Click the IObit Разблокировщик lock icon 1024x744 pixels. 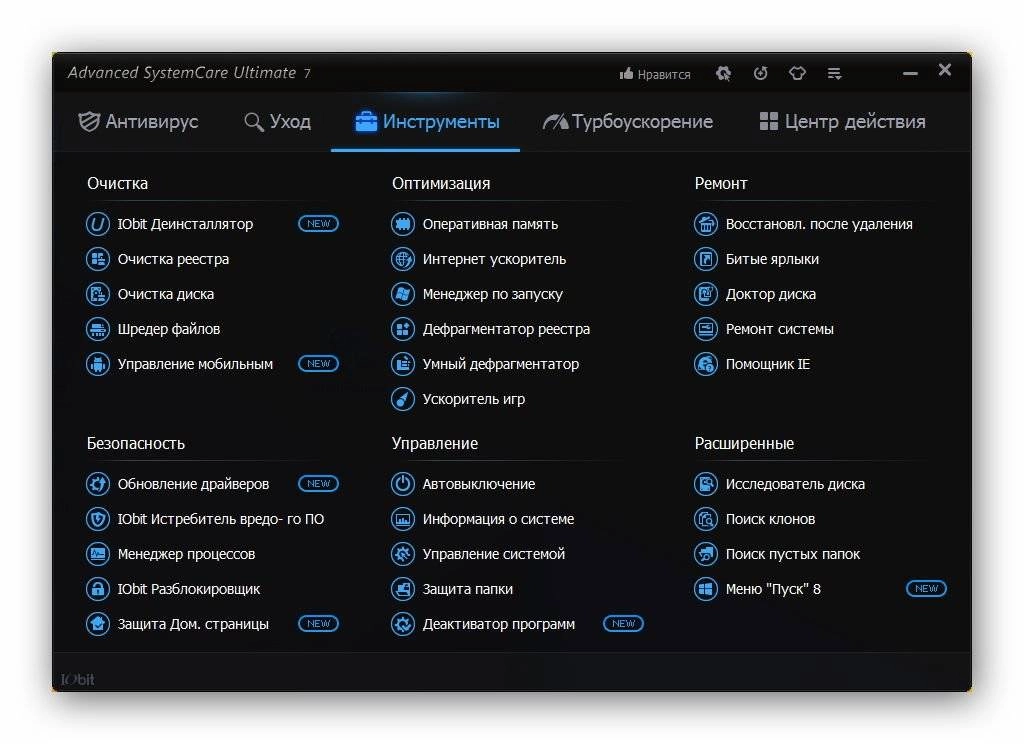point(98,589)
